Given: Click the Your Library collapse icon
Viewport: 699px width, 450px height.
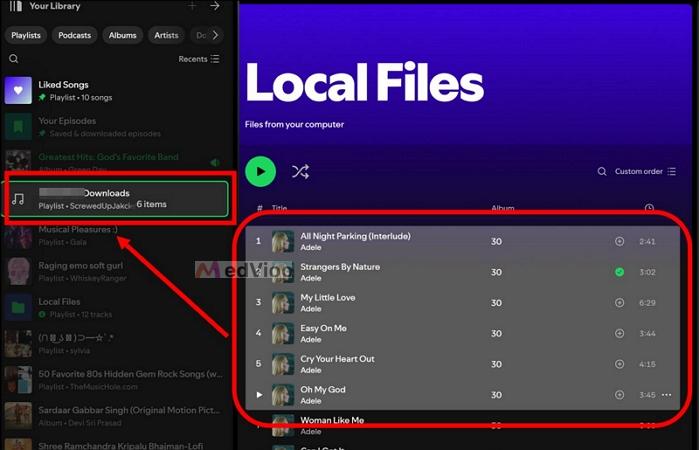Looking at the screenshot, I should (x=16, y=6).
